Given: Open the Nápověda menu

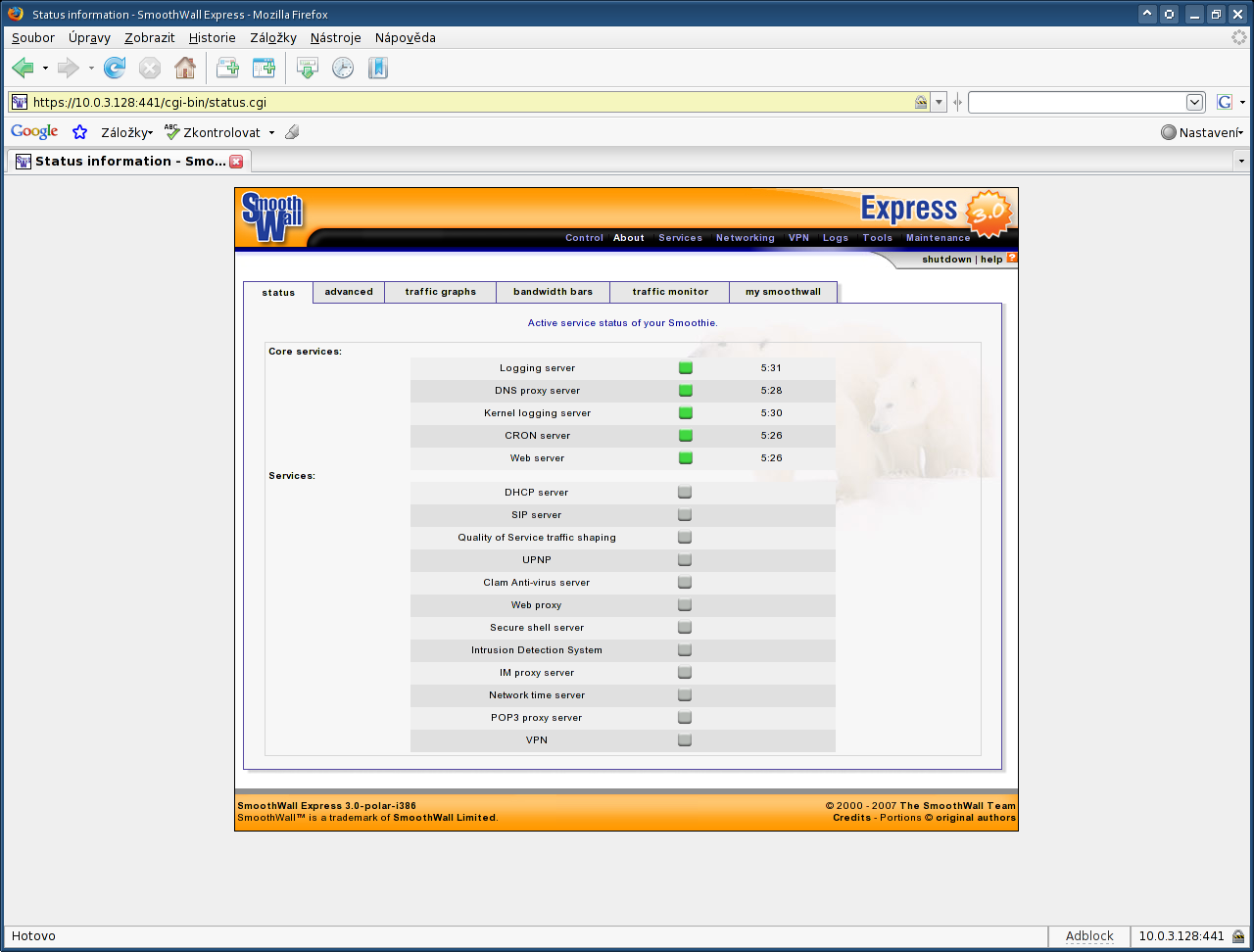Looking at the screenshot, I should point(406,38).
